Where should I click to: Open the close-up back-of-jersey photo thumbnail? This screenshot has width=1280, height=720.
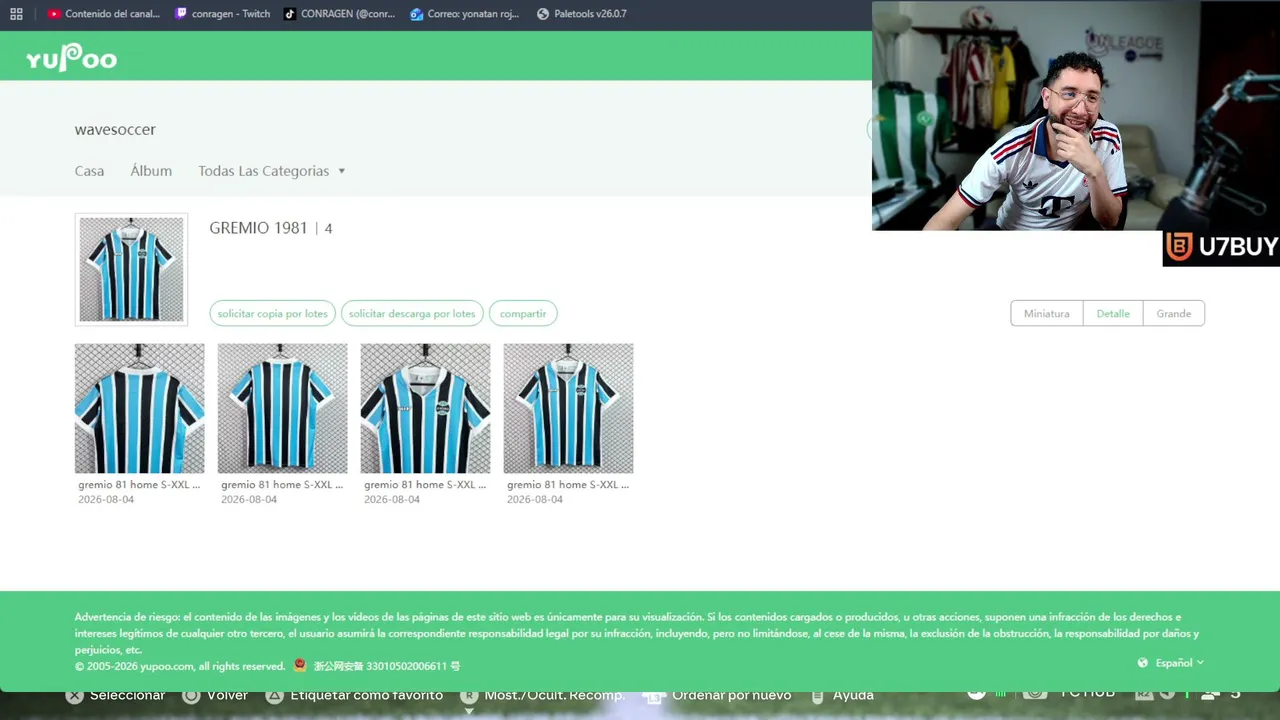[x=140, y=408]
